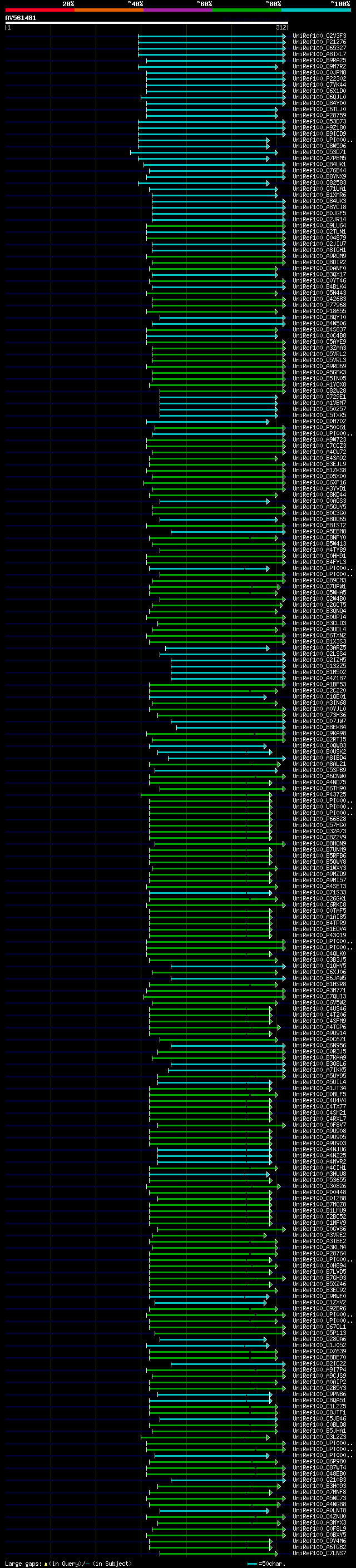Screen dimensions: 356x1568
Task: Click the UniRef100_P77968 label
Action: point(319,305)
